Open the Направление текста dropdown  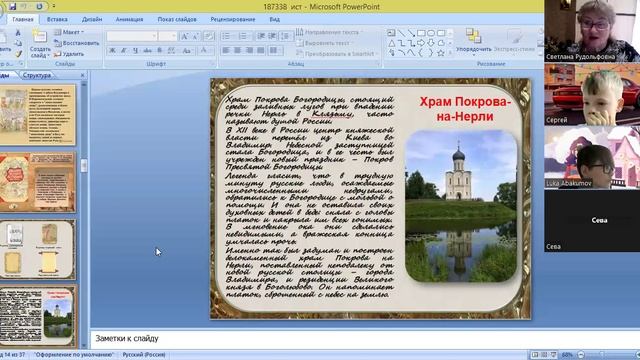[x=329, y=32]
